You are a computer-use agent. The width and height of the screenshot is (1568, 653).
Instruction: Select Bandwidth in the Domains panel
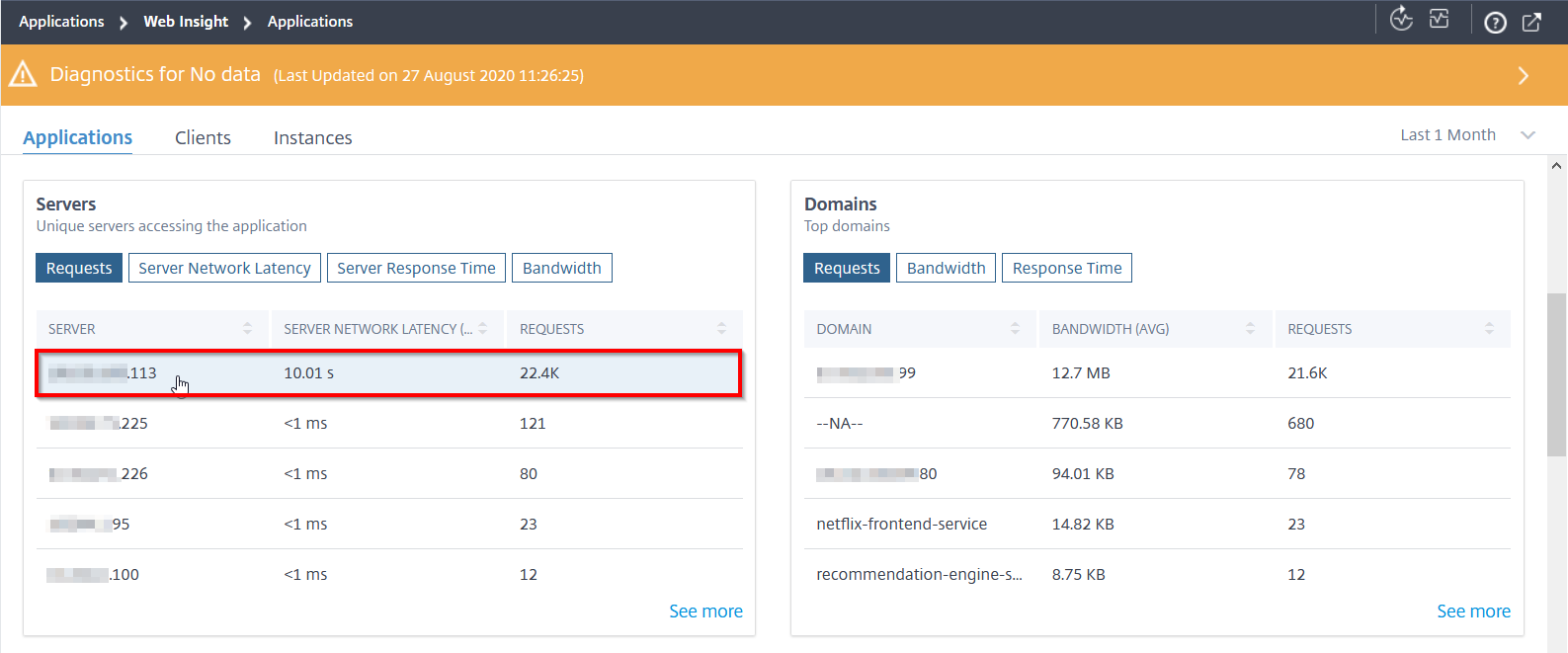click(946, 268)
